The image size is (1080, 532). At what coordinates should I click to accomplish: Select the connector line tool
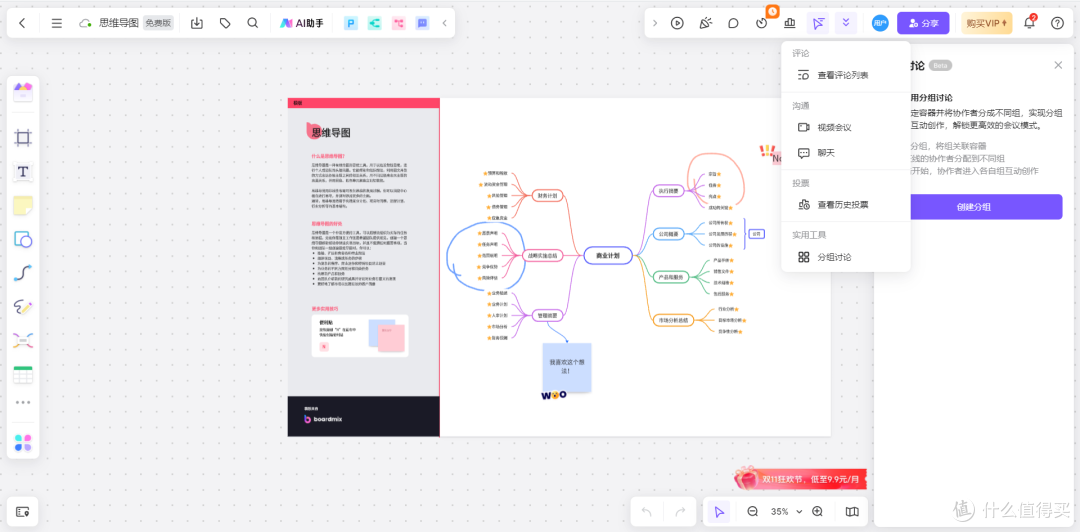pyautogui.click(x=23, y=273)
